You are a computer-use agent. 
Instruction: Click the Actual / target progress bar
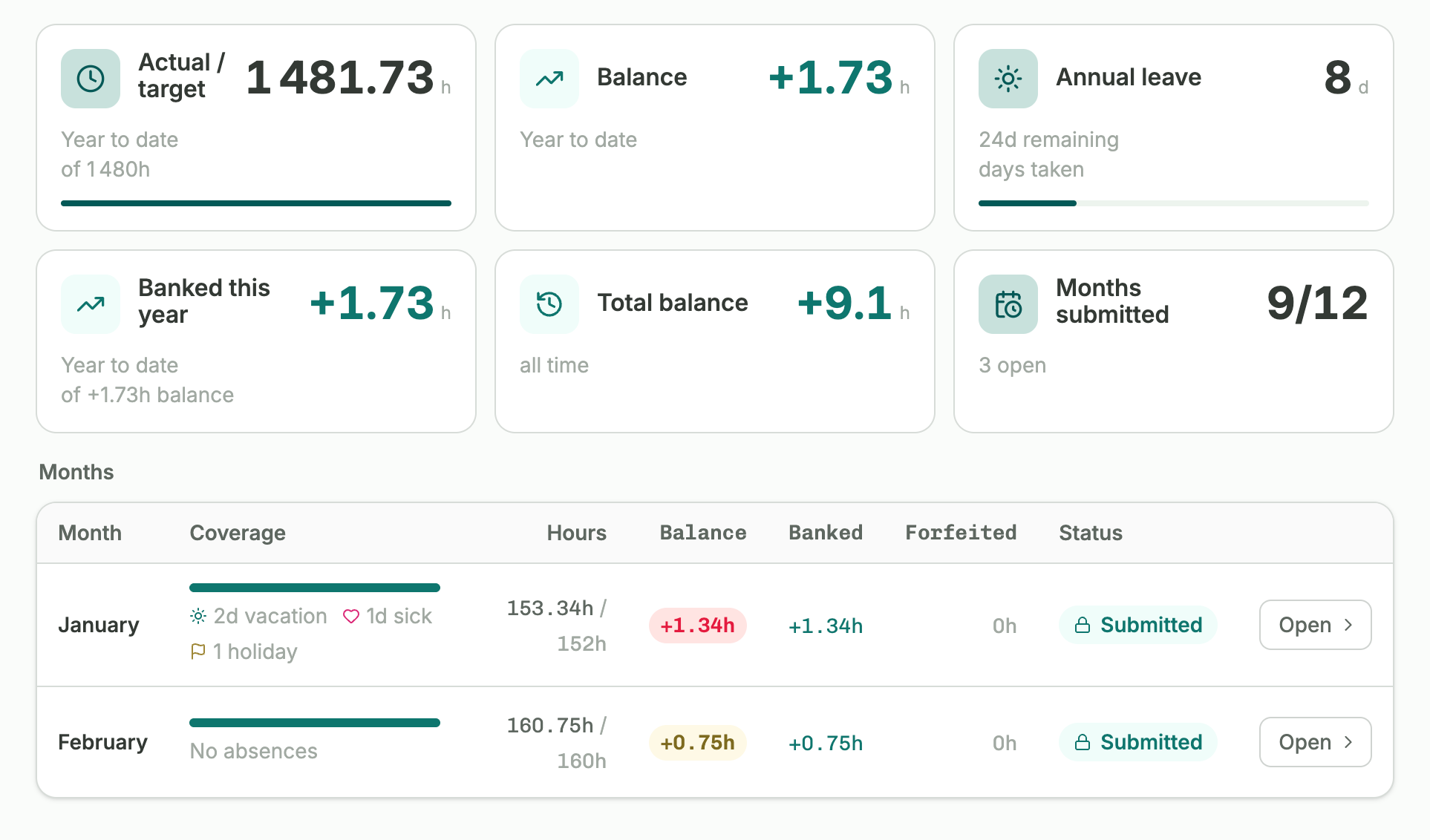(255, 203)
